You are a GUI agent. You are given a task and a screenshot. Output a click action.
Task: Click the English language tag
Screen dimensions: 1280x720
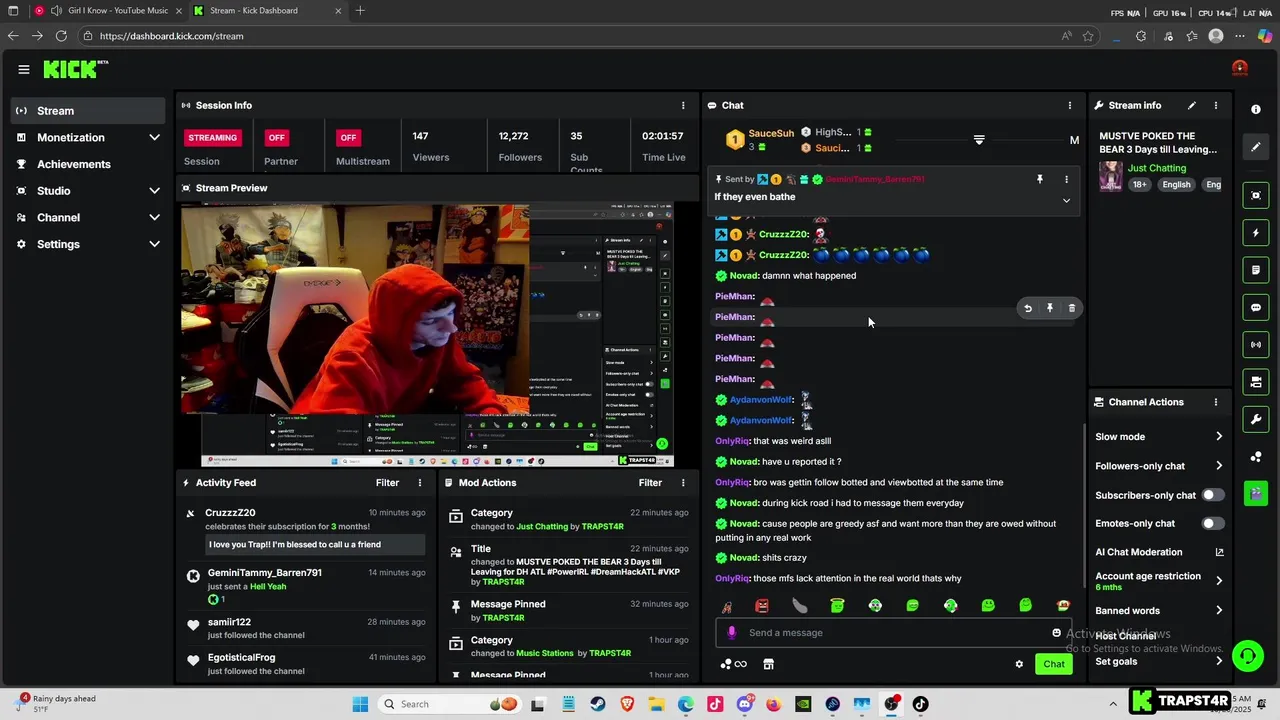pos(1176,185)
